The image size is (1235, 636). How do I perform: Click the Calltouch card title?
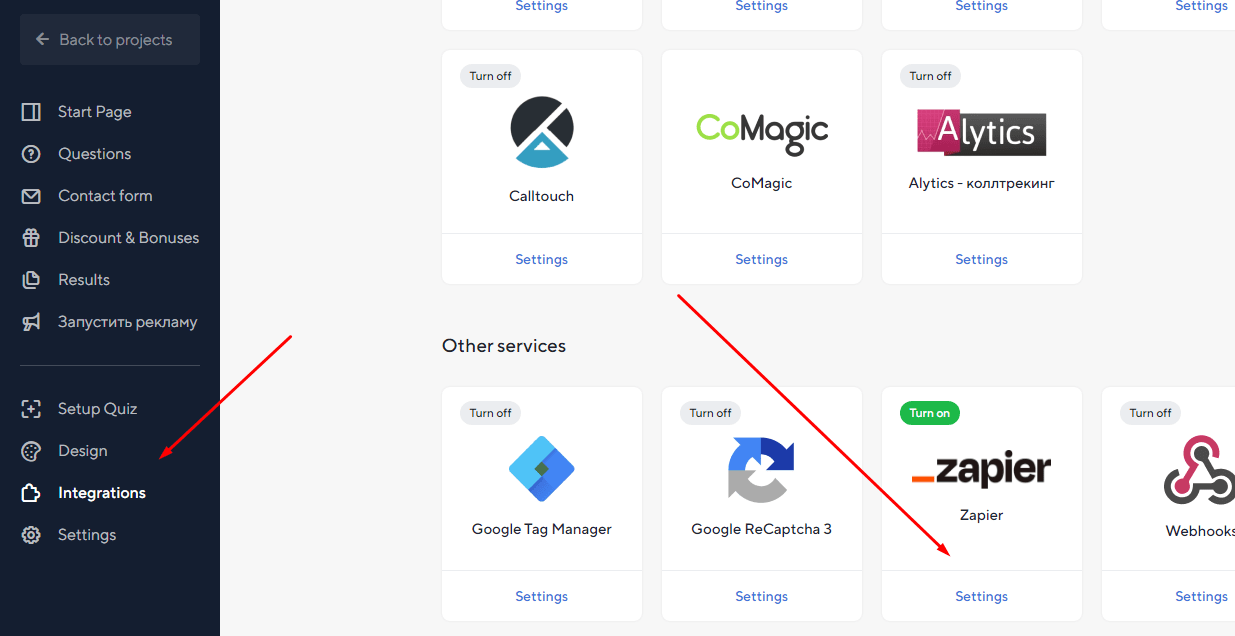point(542,196)
